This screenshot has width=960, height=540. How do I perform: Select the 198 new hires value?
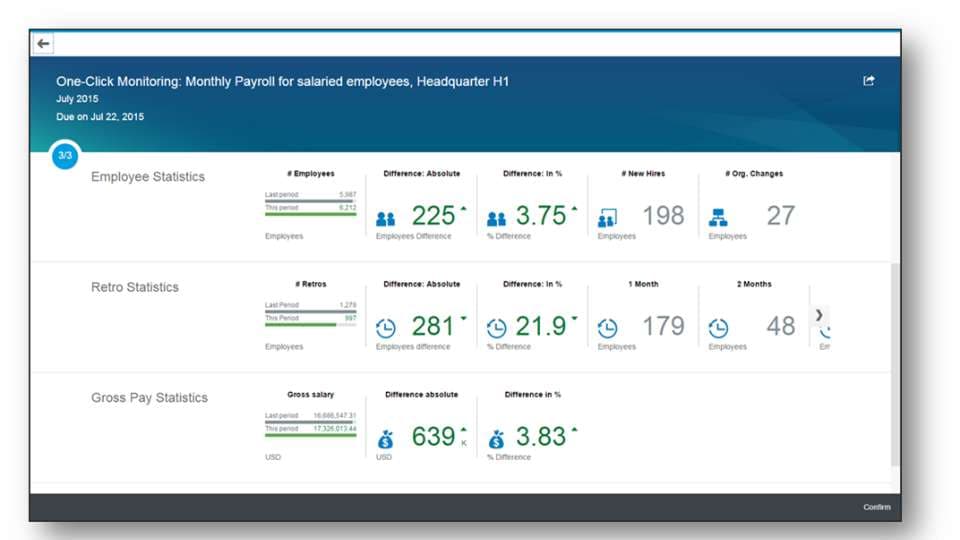click(663, 216)
